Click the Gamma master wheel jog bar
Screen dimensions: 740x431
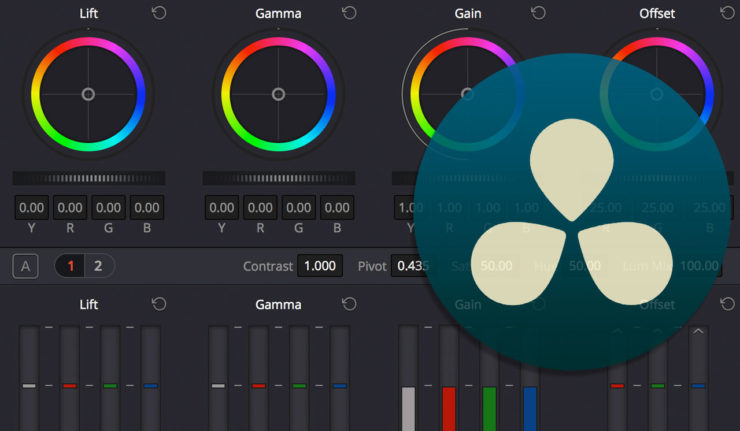tap(279, 178)
